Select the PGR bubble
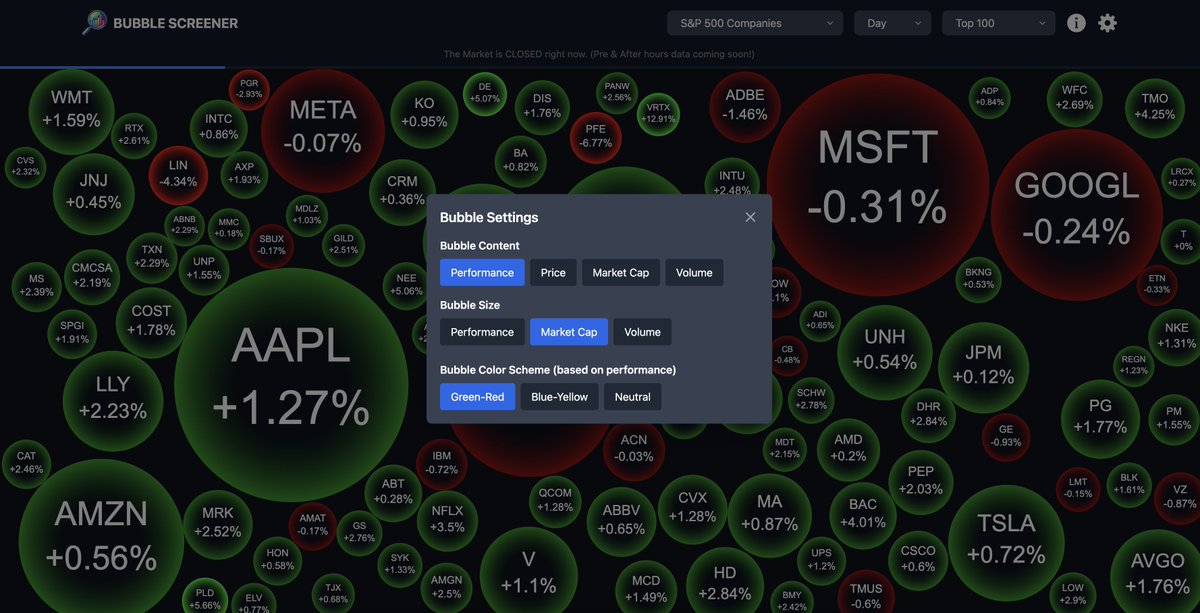Image resolution: width=1200 pixels, height=613 pixels. click(x=249, y=88)
